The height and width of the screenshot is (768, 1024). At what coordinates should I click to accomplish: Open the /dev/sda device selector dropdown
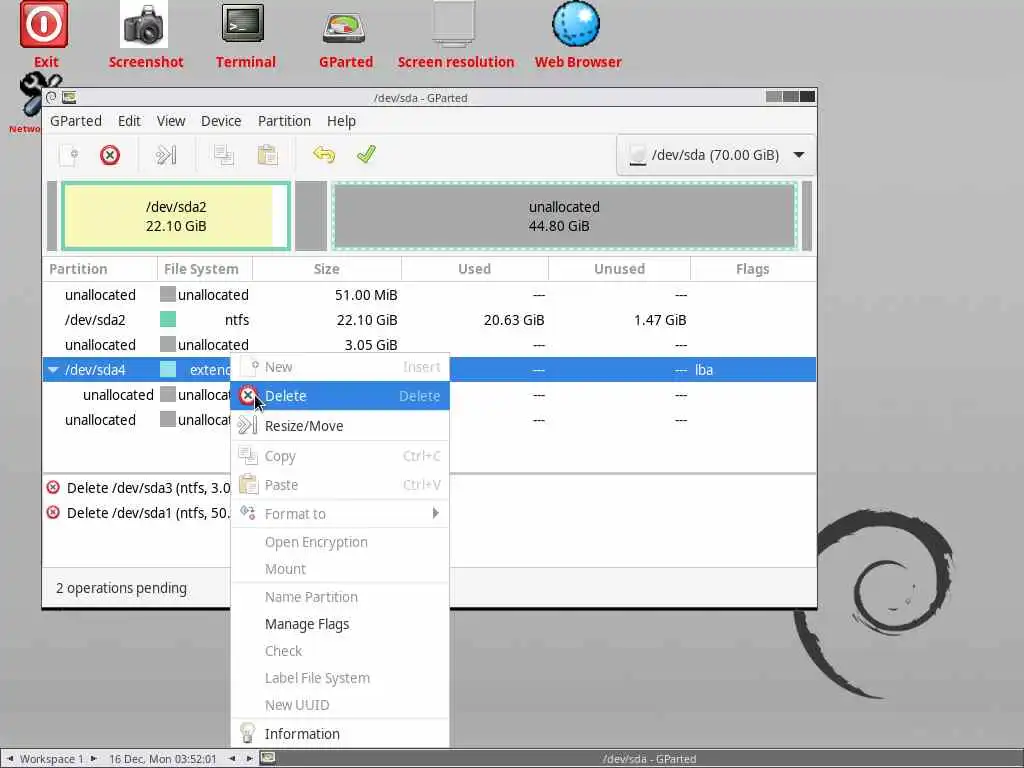[715, 155]
